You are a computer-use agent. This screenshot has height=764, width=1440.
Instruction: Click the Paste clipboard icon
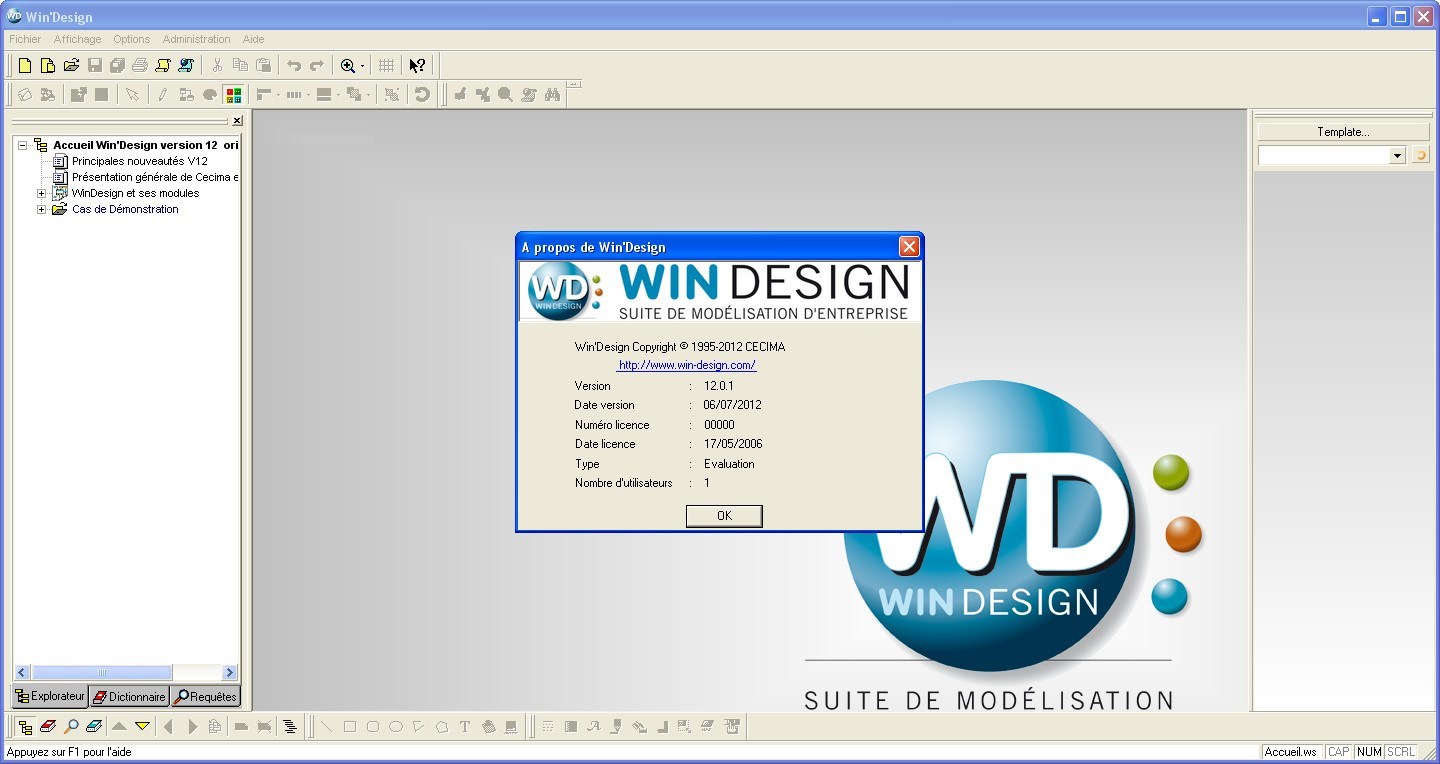click(263, 66)
